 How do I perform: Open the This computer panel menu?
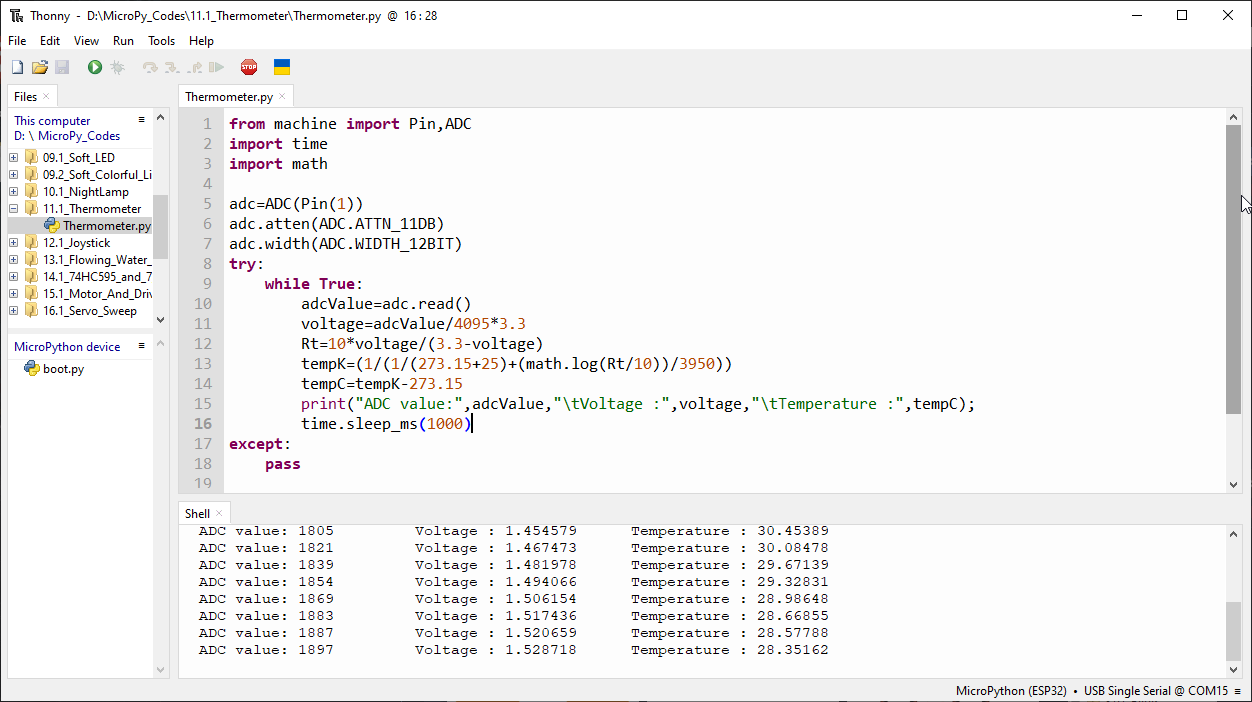pos(142,119)
